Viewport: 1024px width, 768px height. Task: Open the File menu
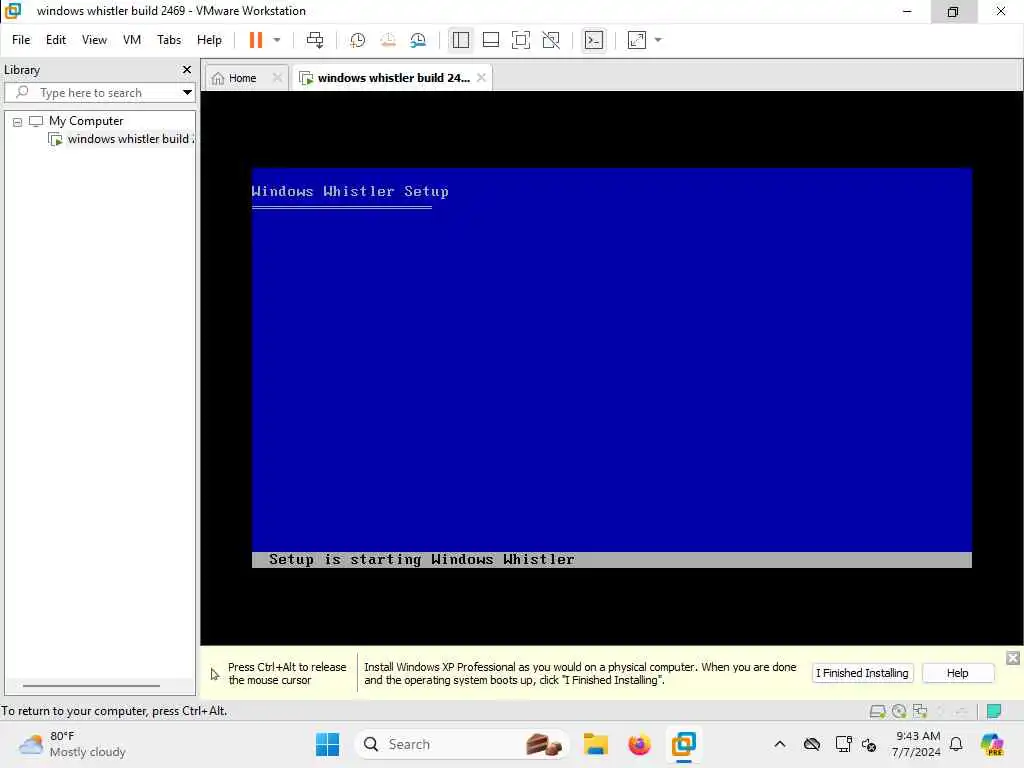pyautogui.click(x=21, y=40)
